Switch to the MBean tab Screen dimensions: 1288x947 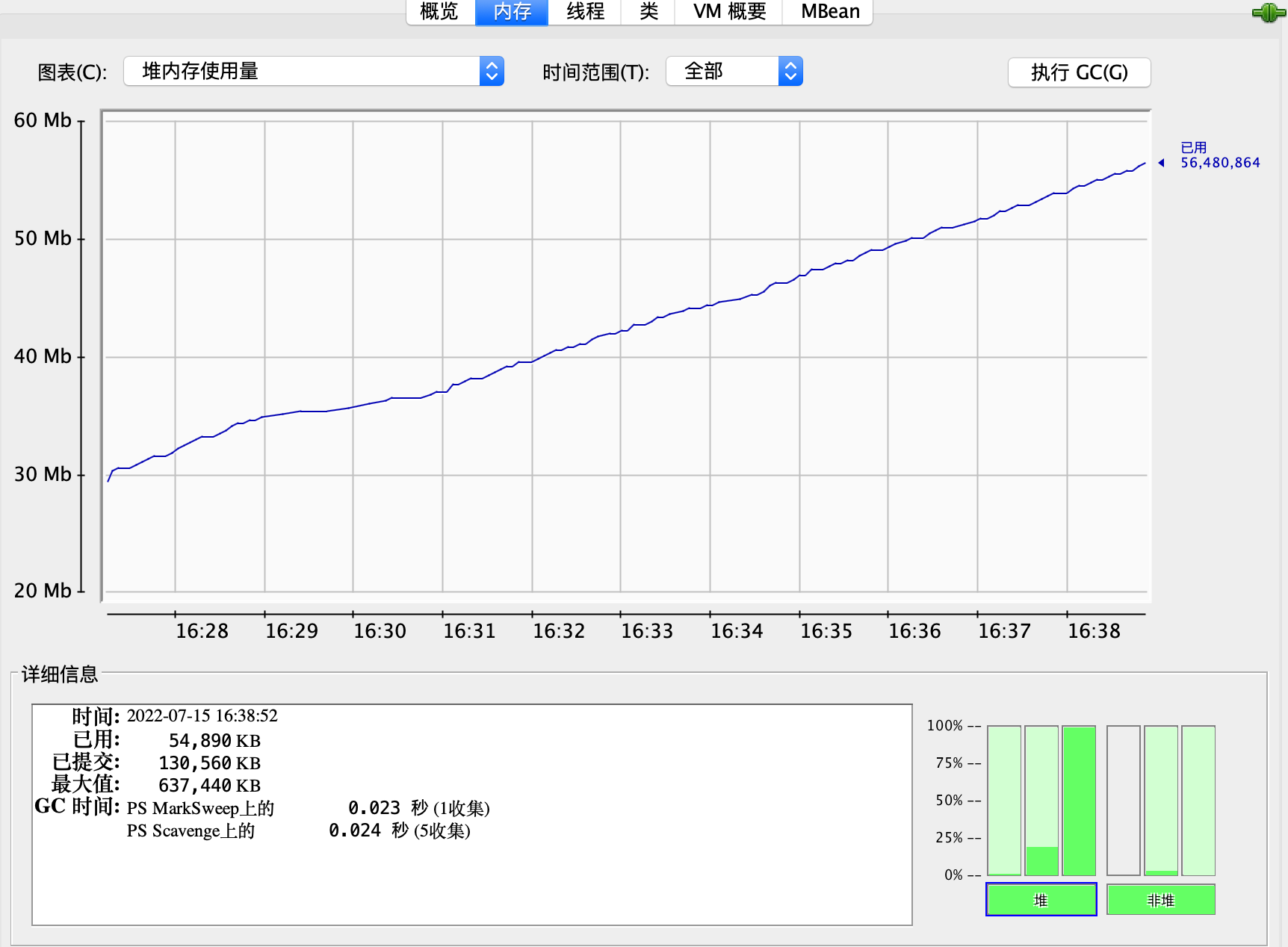point(829,12)
